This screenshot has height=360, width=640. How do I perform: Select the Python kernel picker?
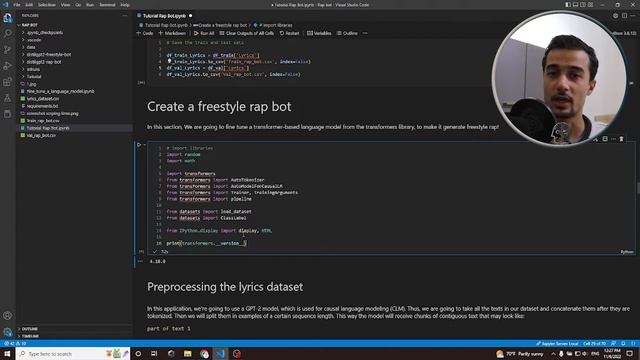(624, 33)
